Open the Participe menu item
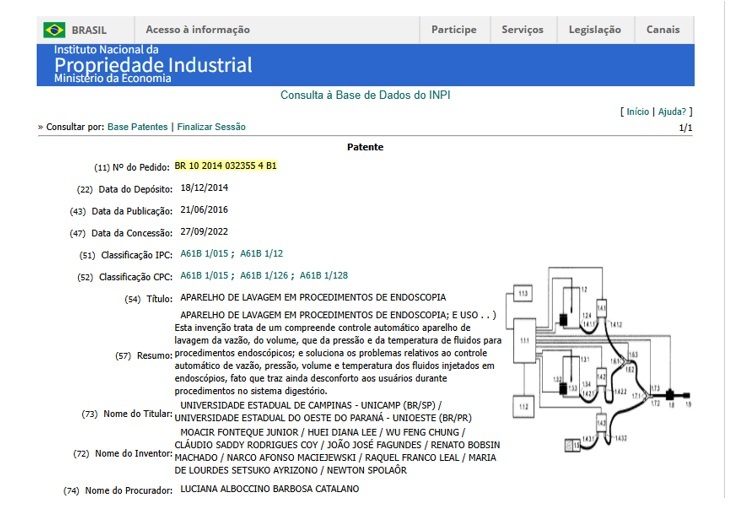 [454, 29]
